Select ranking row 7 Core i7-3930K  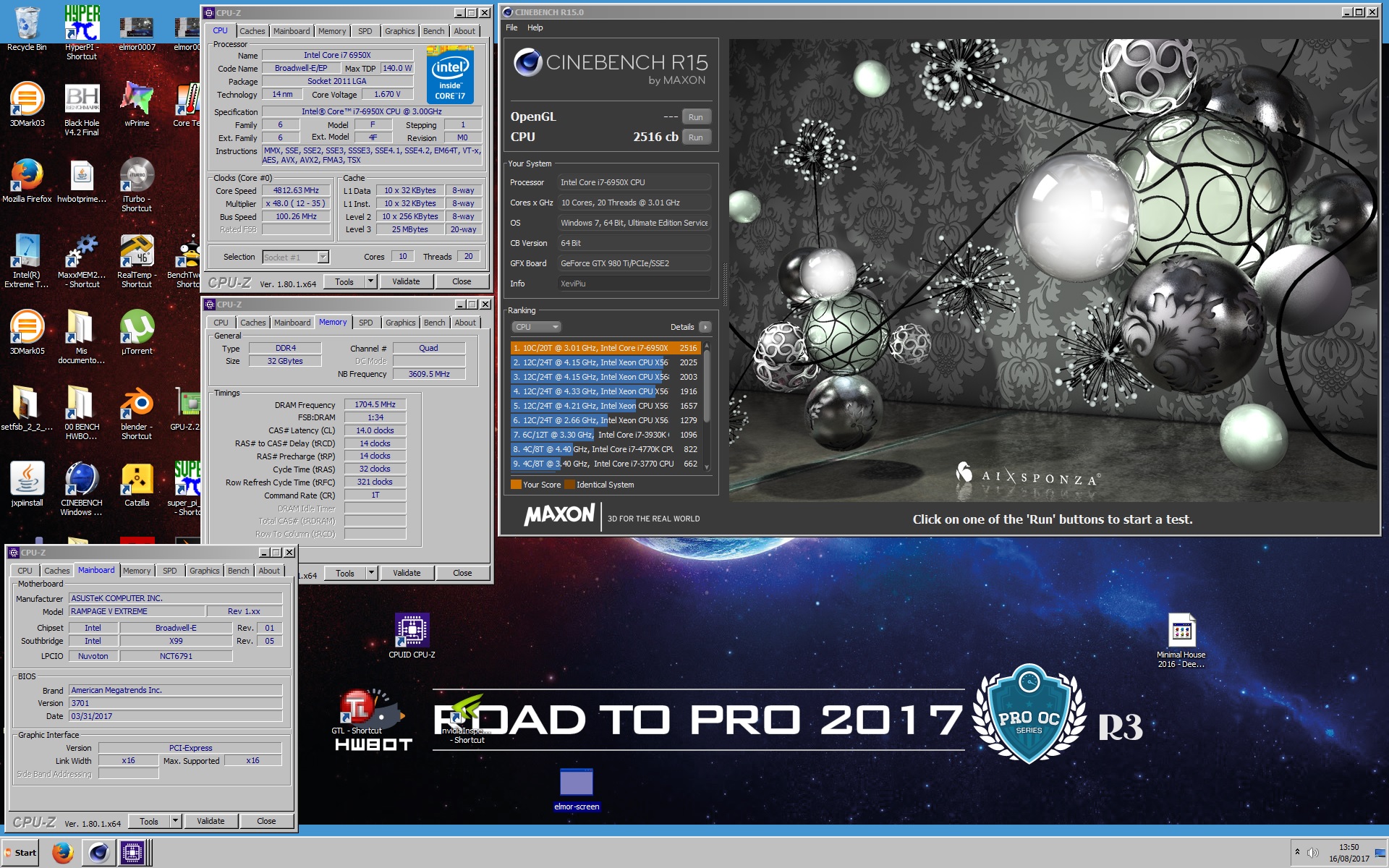pos(606,435)
